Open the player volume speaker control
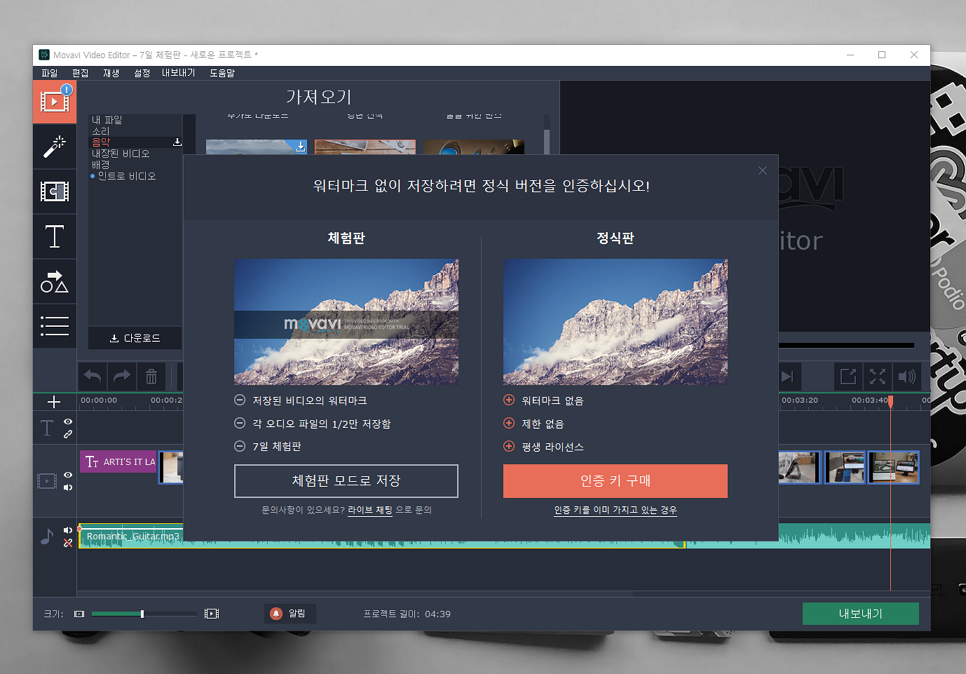 coord(907,376)
